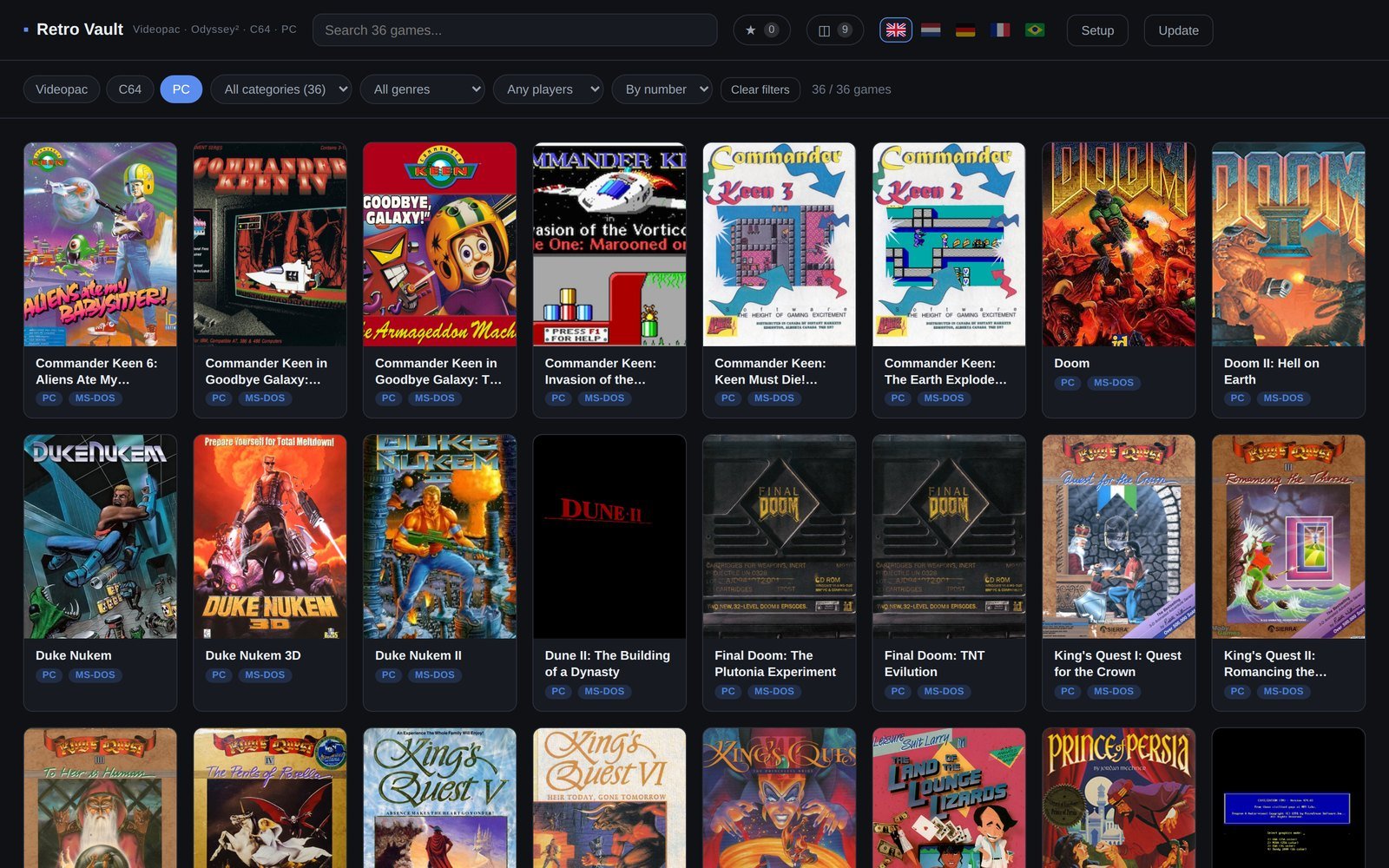Click Final Doom: TNT Evilution title

(x=934, y=663)
